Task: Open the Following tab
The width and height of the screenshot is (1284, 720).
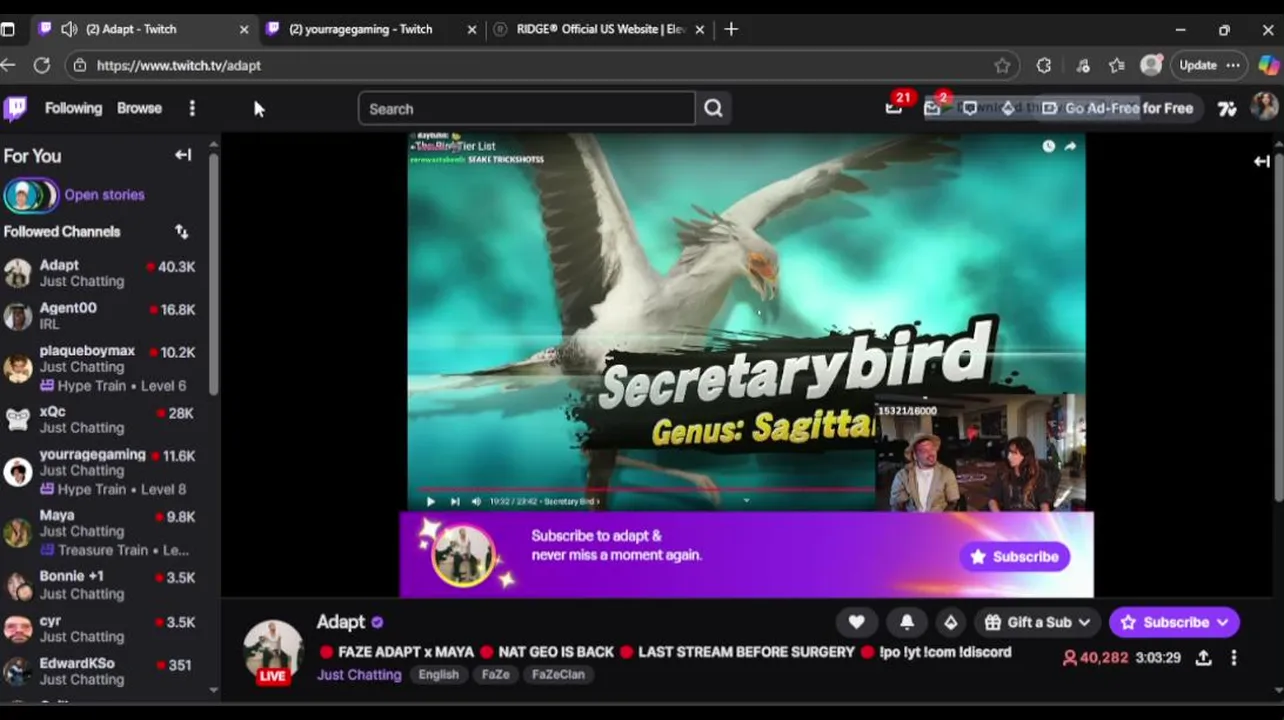Action: (x=73, y=108)
